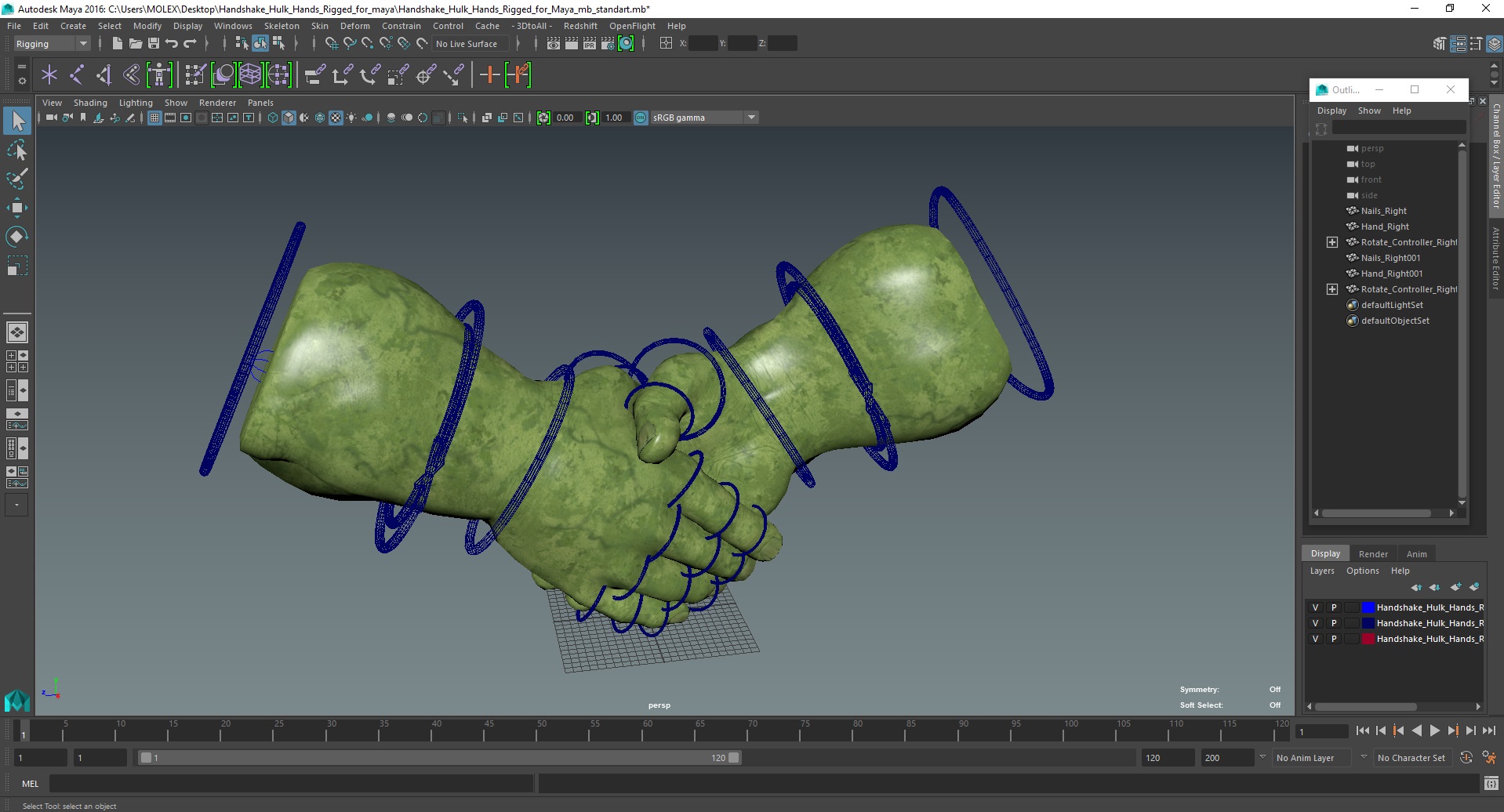The width and height of the screenshot is (1504, 812).
Task: Toggle the viewport grid display icon
Action: [154, 118]
